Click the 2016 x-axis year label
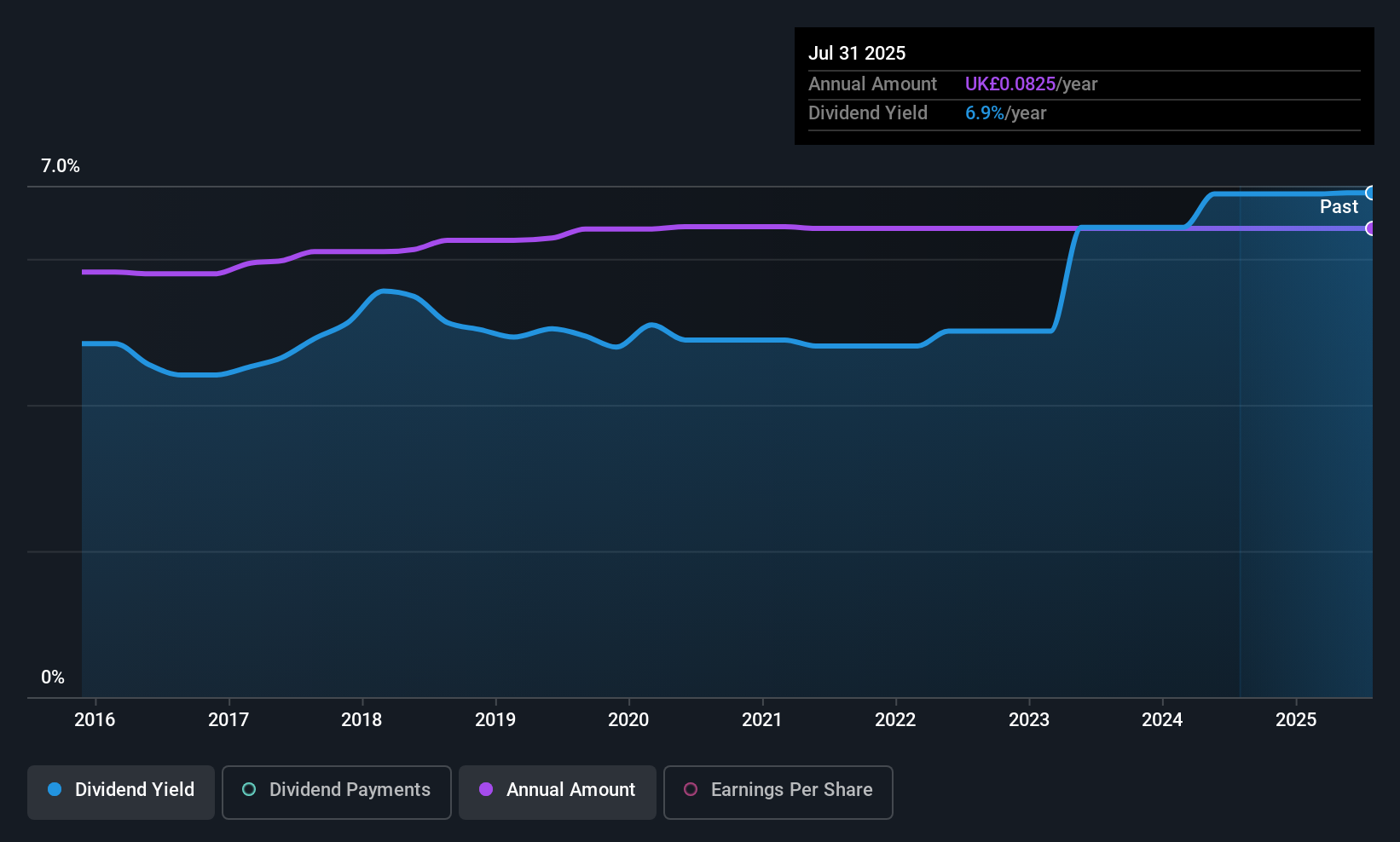The image size is (1400, 842). pyautogui.click(x=95, y=720)
